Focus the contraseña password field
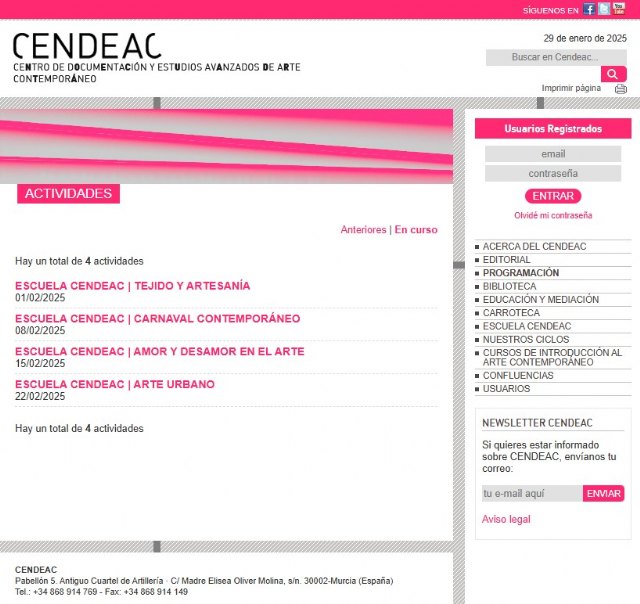Viewport: 640px width, 604px height. (x=553, y=173)
